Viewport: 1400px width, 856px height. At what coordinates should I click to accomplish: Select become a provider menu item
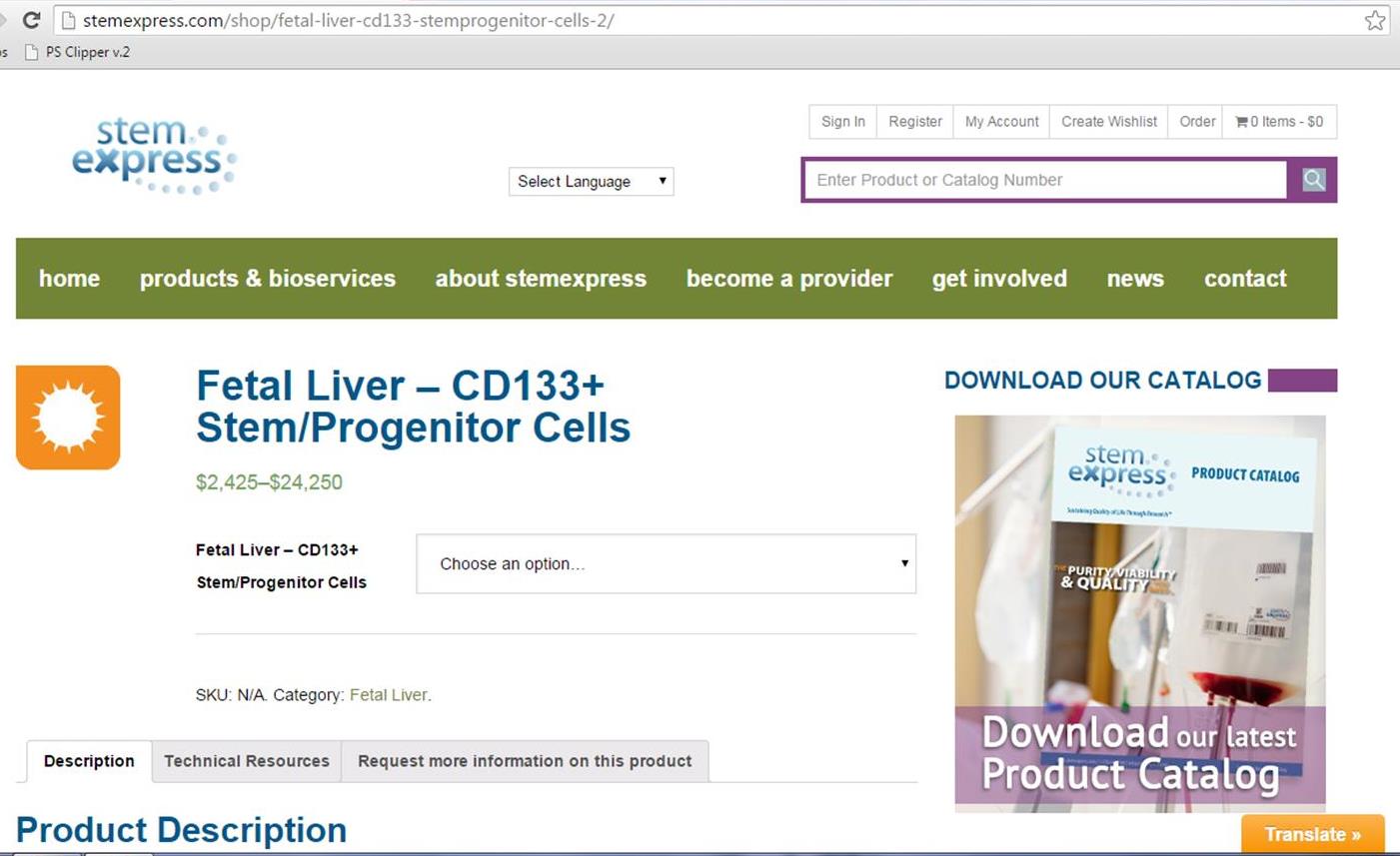click(789, 279)
